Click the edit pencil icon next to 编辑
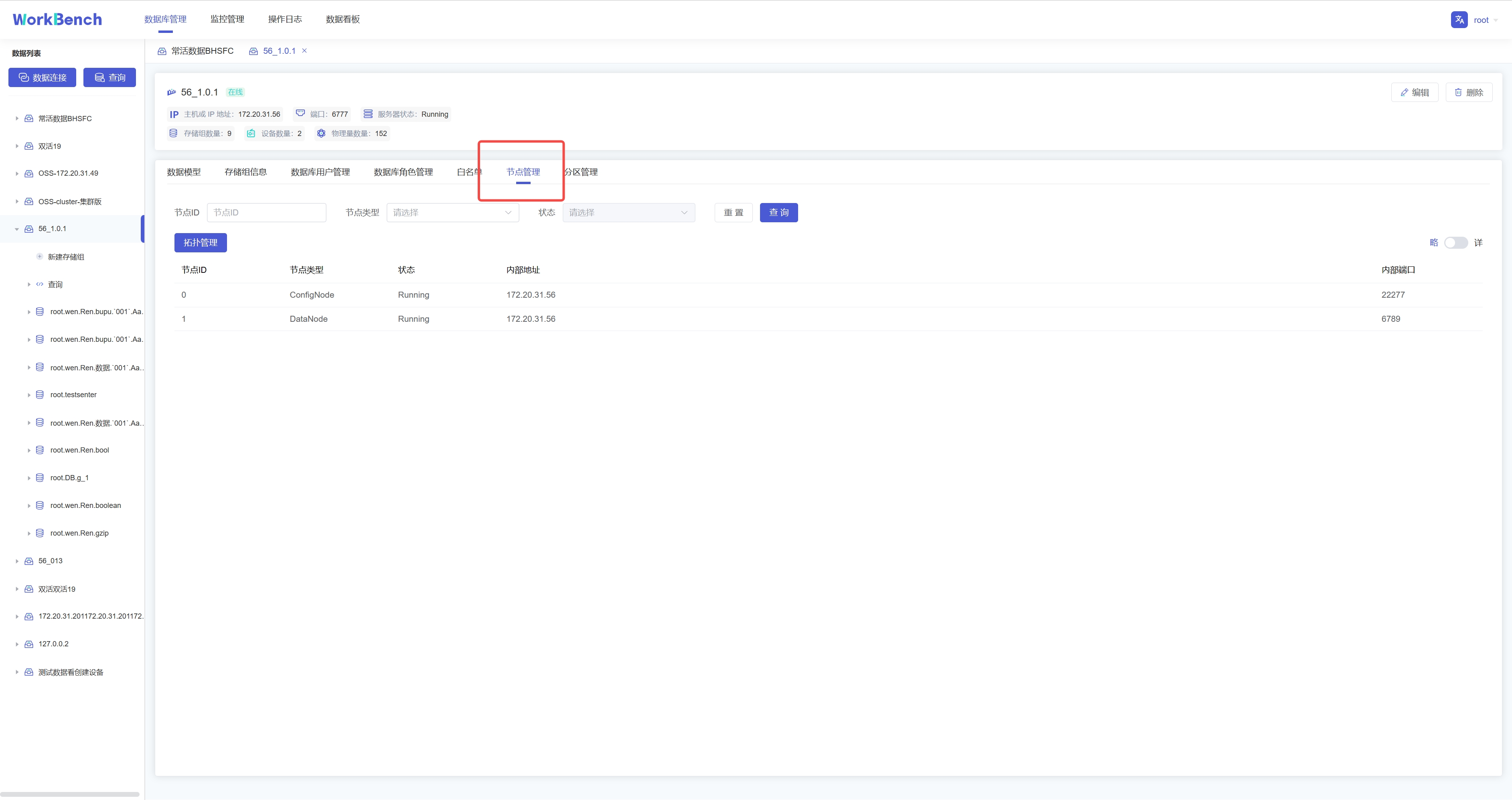1512x800 pixels. pos(1404,92)
